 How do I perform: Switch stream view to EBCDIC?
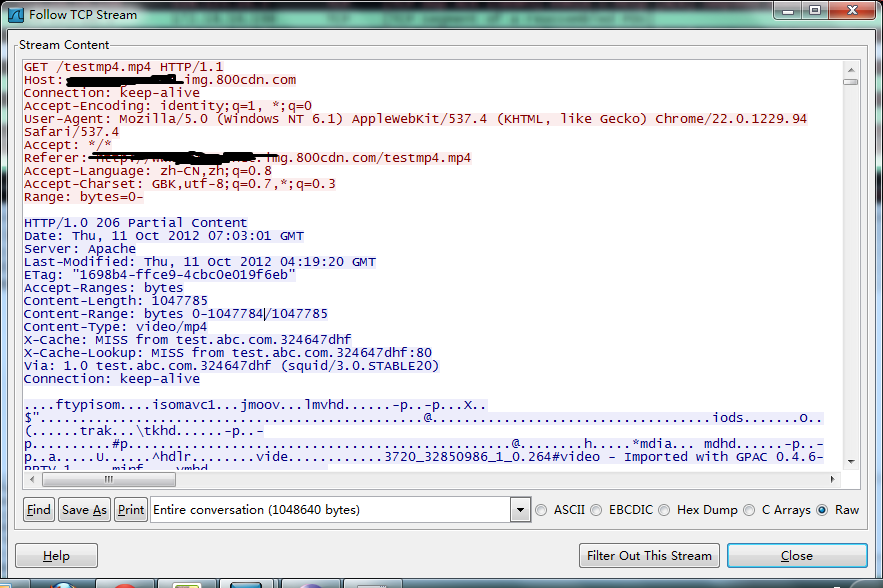[x=597, y=510]
